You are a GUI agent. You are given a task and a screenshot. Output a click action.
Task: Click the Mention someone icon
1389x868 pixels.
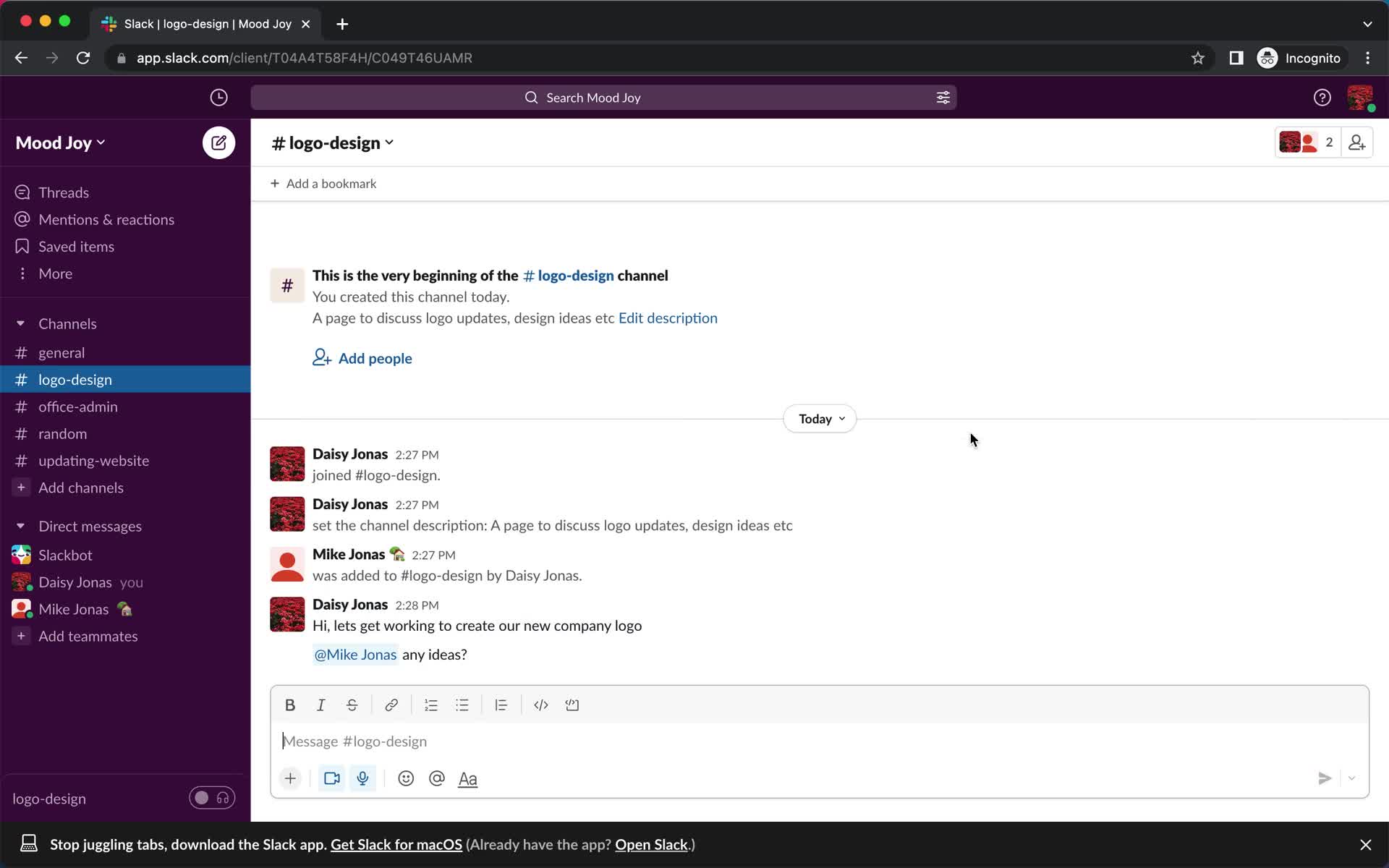click(437, 778)
